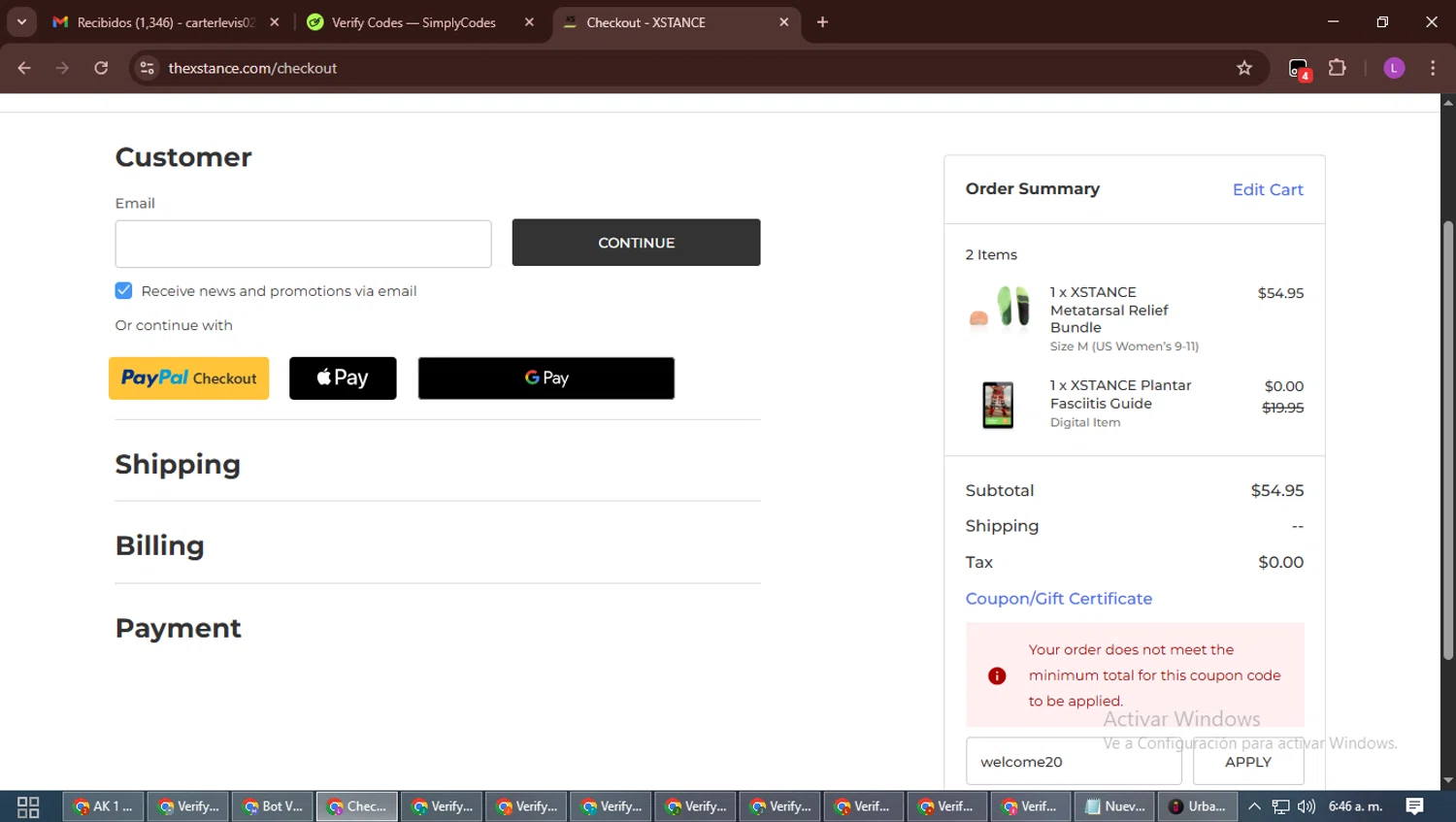Viewport: 1456px width, 822px height.
Task: Open Windows Task View icon
Action: pos(28,806)
